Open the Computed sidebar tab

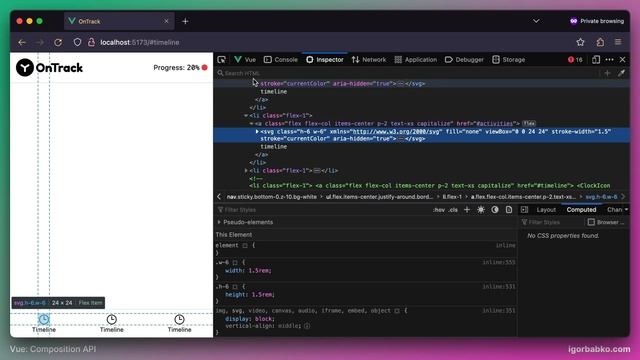pos(581,210)
